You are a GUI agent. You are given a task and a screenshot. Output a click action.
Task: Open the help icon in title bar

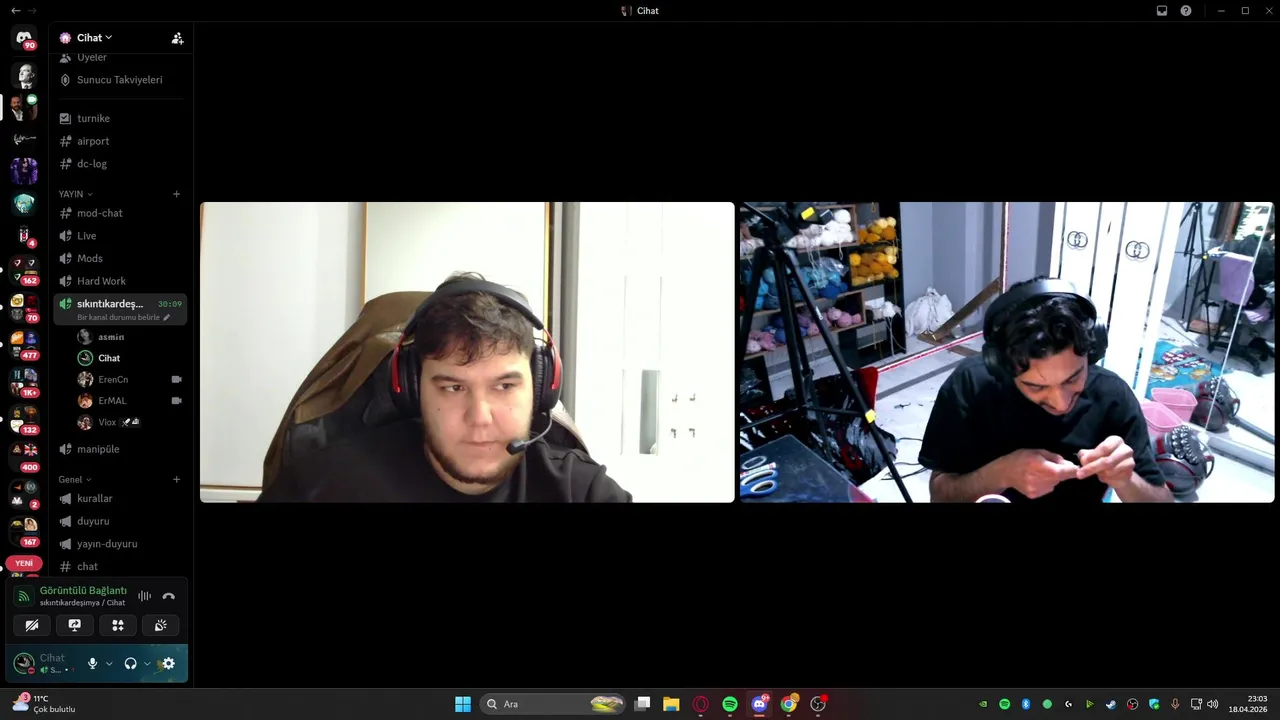(1186, 11)
